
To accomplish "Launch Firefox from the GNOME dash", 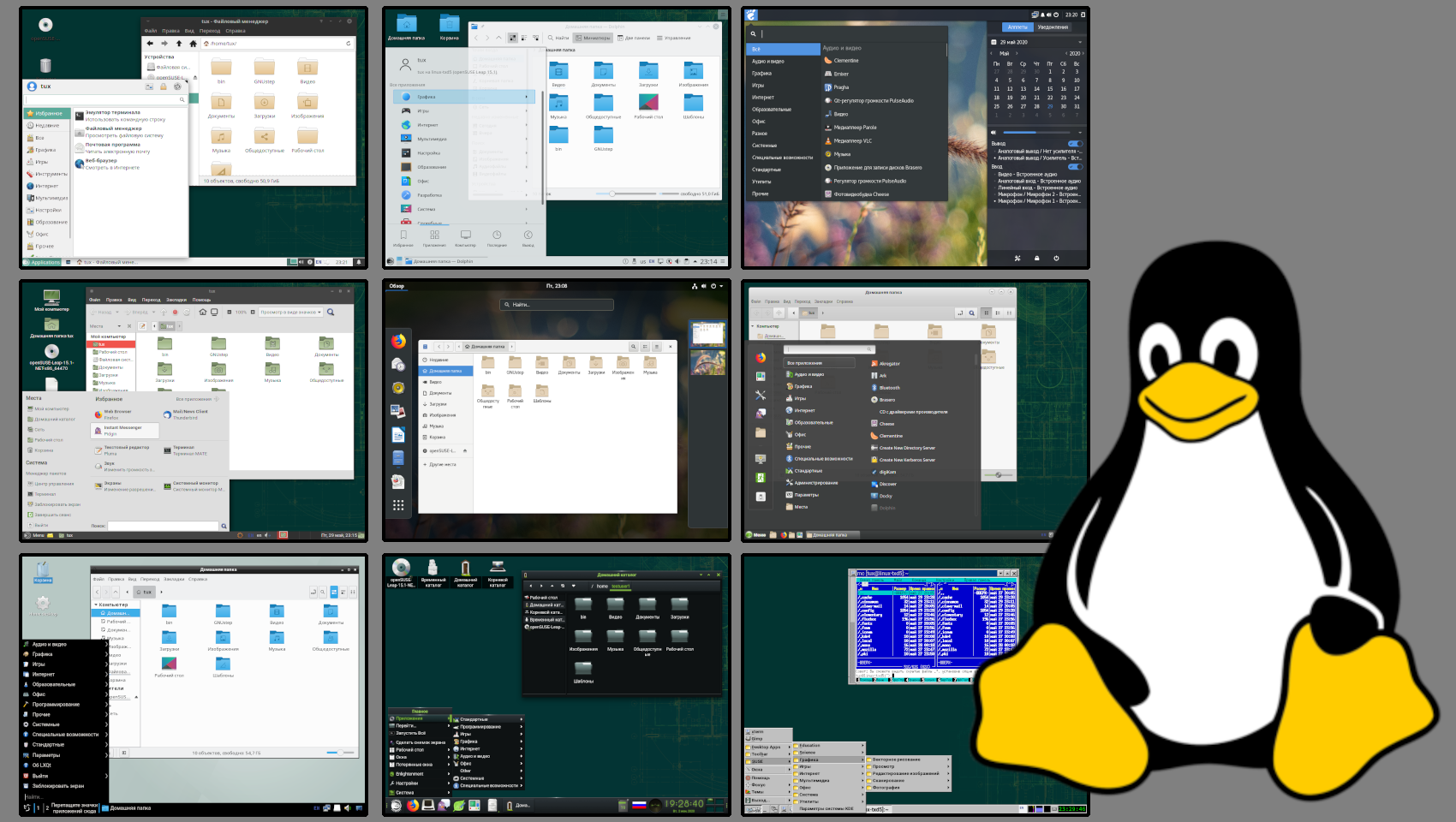I will 398,341.
